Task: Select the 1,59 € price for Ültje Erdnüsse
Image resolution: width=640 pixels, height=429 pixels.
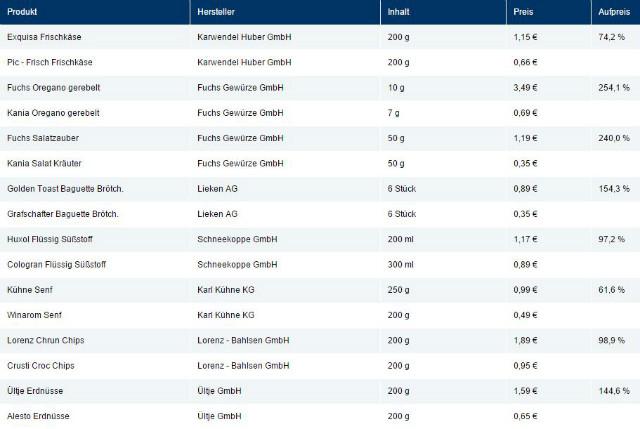Action: 527,390
